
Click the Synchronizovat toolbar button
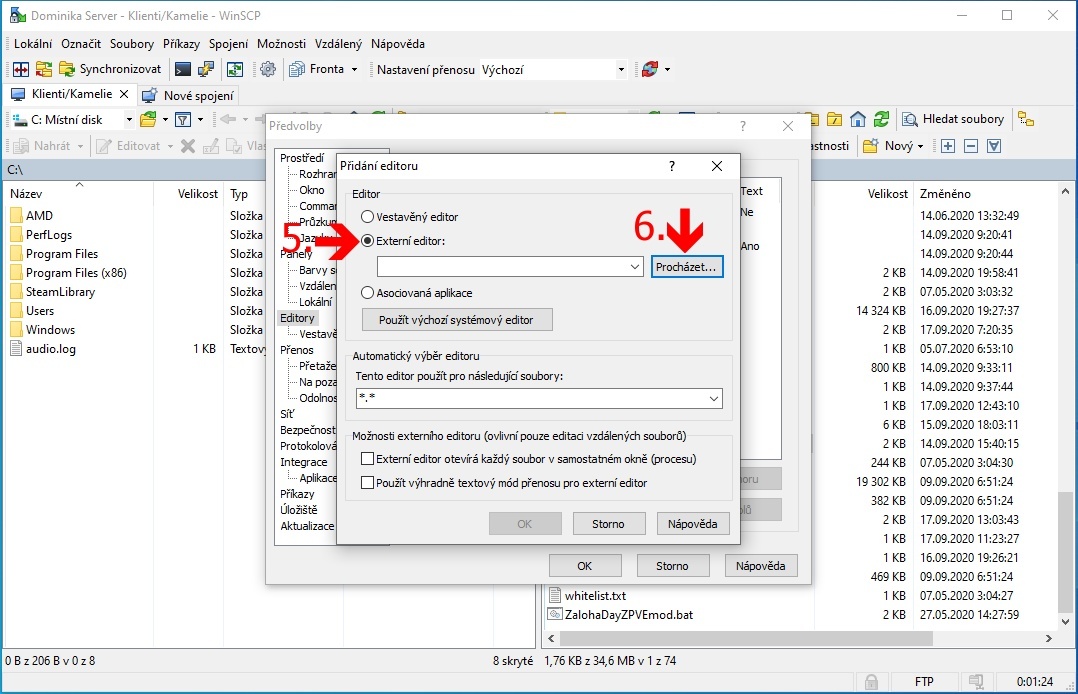[110, 69]
